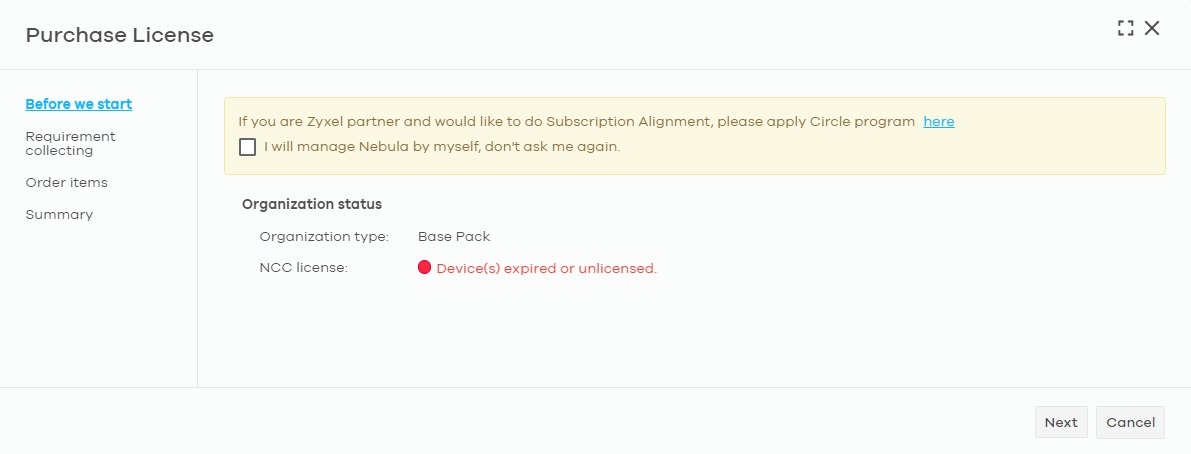
Task: Click the red NCC license status dot
Action: [425, 267]
